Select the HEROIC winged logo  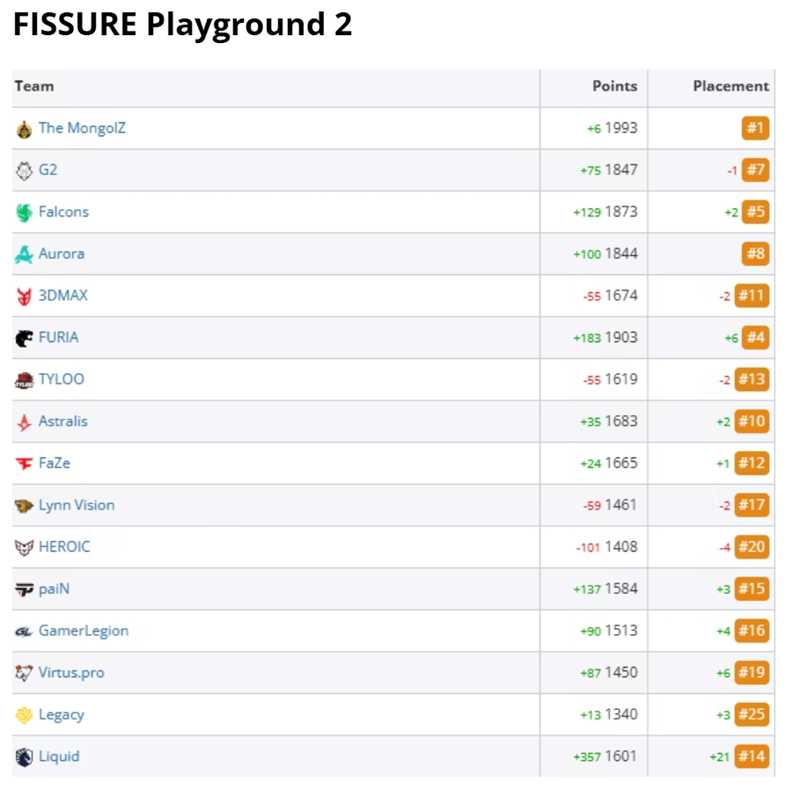(24, 547)
